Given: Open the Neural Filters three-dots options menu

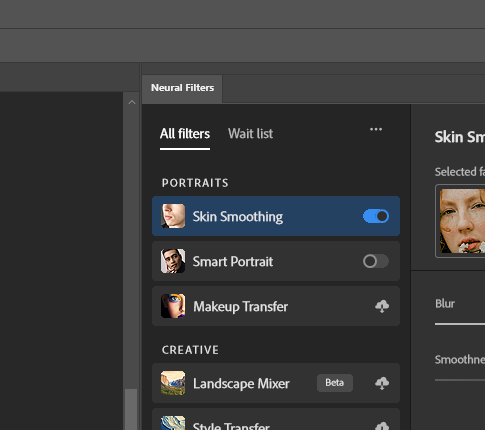Looking at the screenshot, I should click(376, 129).
